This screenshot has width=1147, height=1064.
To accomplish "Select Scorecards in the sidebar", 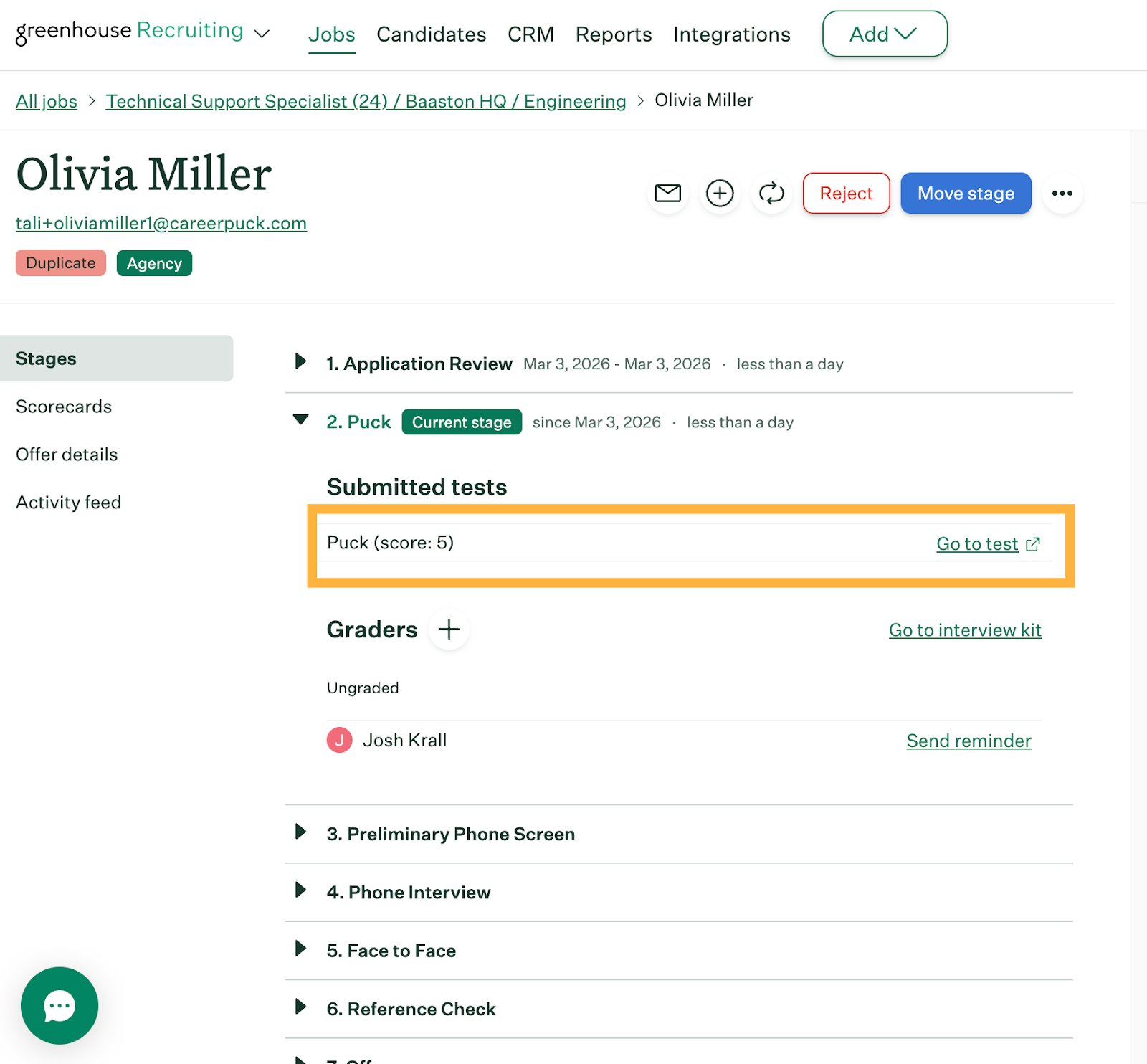I will [x=64, y=407].
